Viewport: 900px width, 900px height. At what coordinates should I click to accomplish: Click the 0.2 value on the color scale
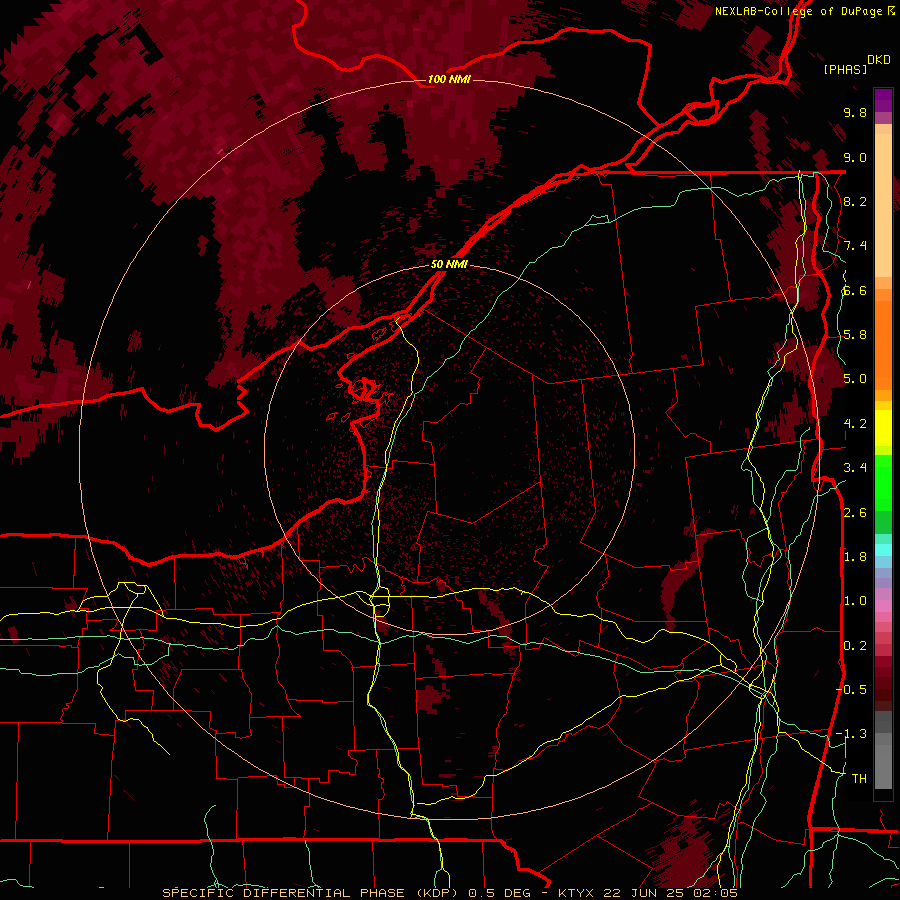point(855,646)
